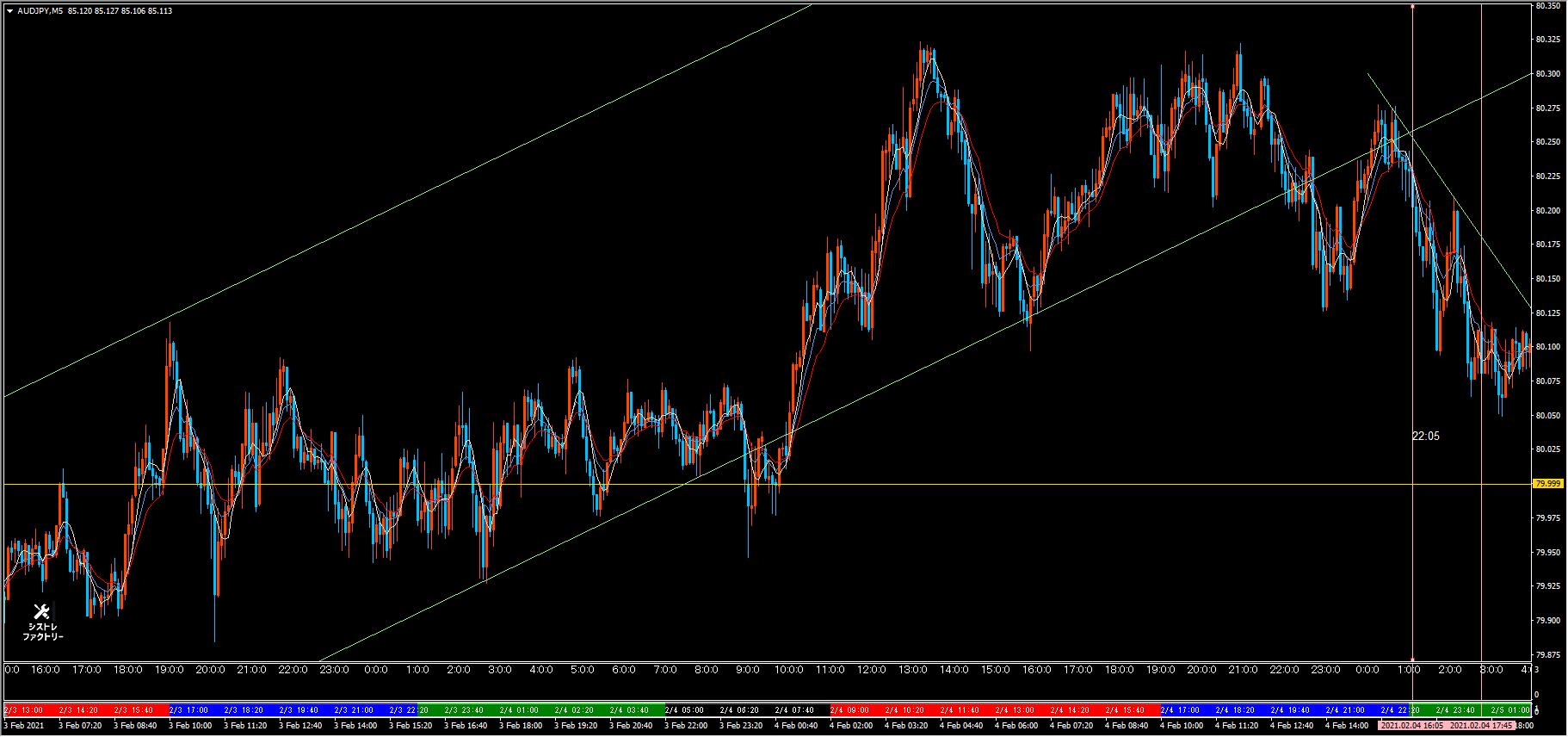Click the 3 Feb 2021 date on time axis

tap(26, 726)
